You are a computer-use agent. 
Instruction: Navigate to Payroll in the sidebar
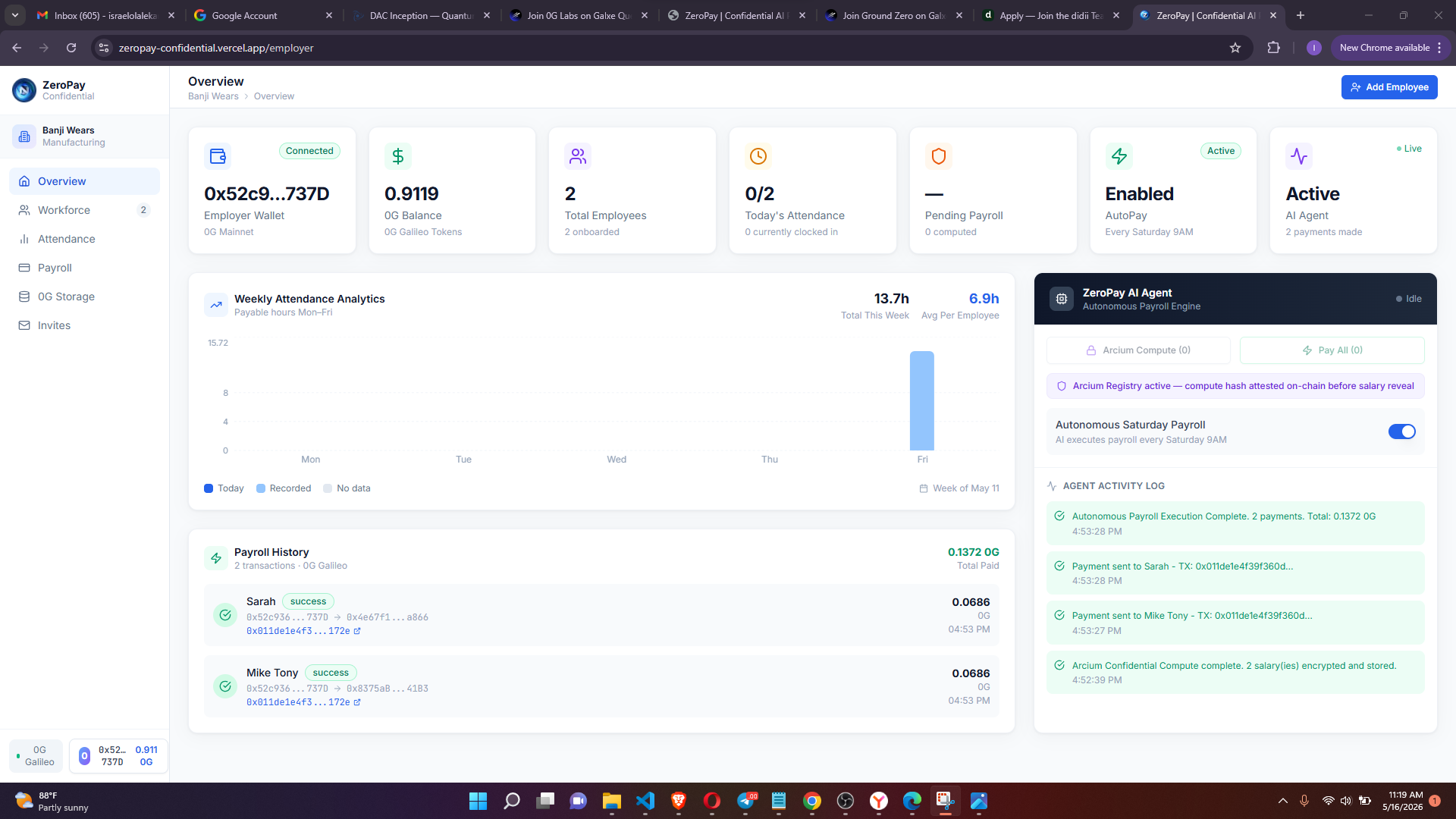click(x=84, y=268)
